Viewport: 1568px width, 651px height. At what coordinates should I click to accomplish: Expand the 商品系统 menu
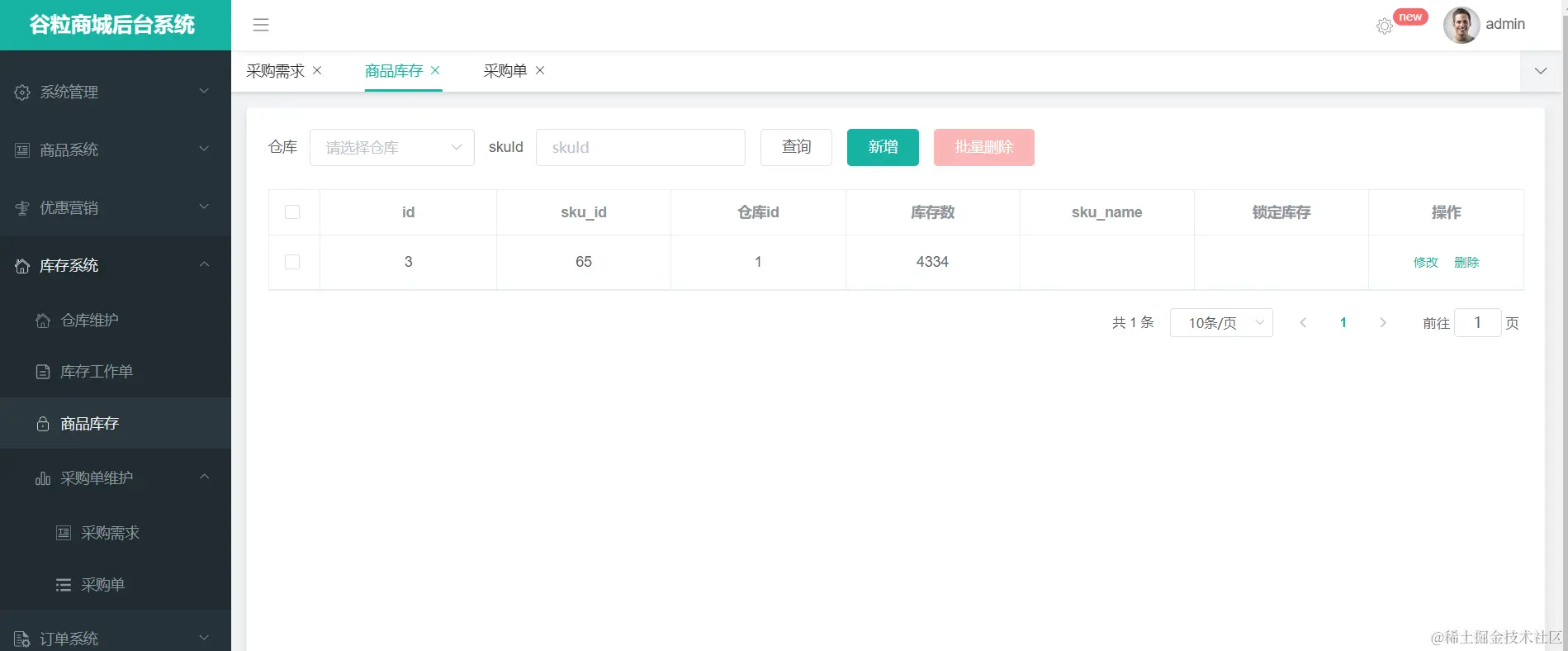204,149
